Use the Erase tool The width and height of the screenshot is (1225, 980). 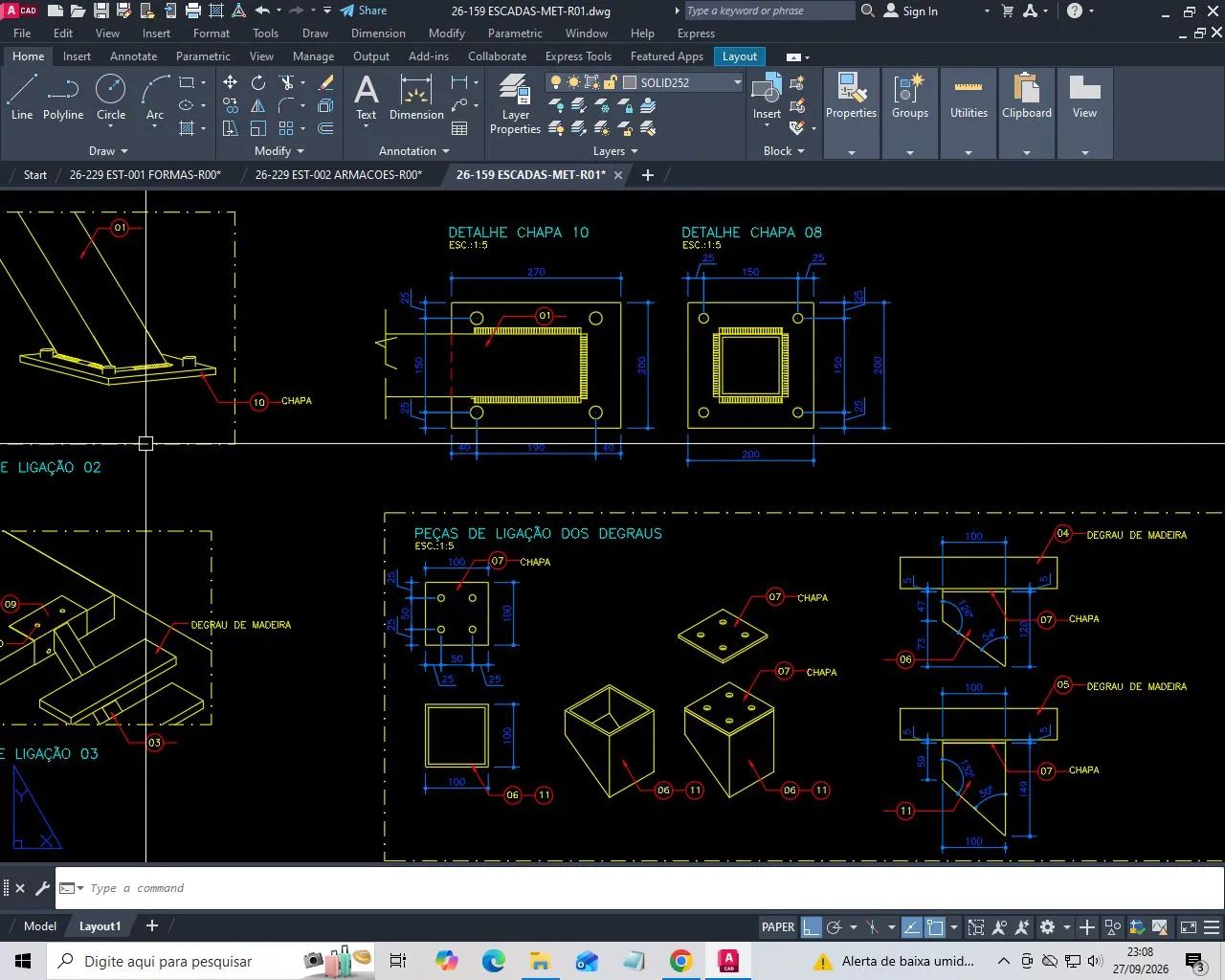(x=325, y=82)
